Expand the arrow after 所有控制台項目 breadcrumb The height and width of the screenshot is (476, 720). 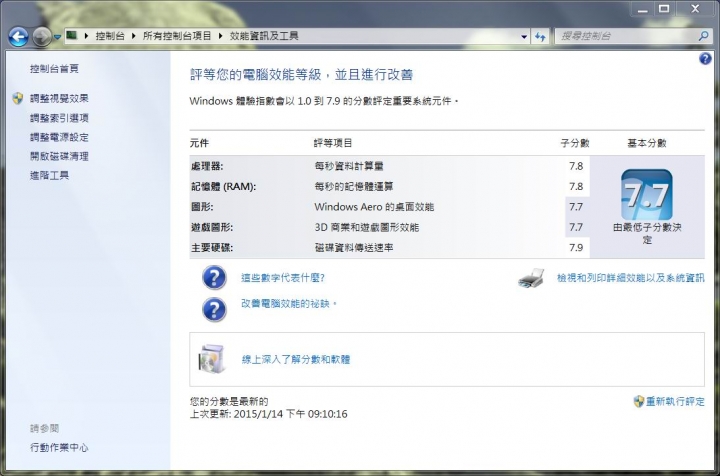click(220, 36)
